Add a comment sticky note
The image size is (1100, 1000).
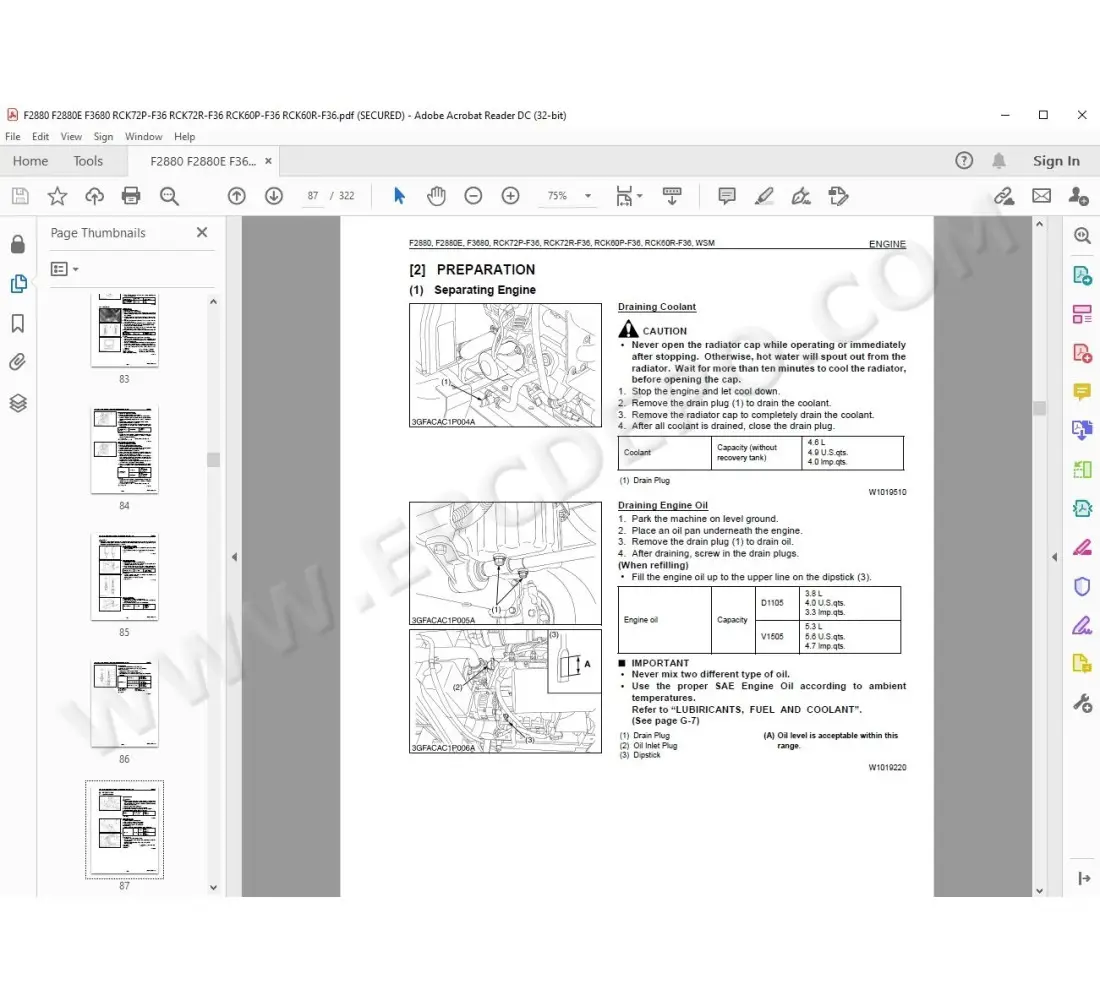point(727,196)
